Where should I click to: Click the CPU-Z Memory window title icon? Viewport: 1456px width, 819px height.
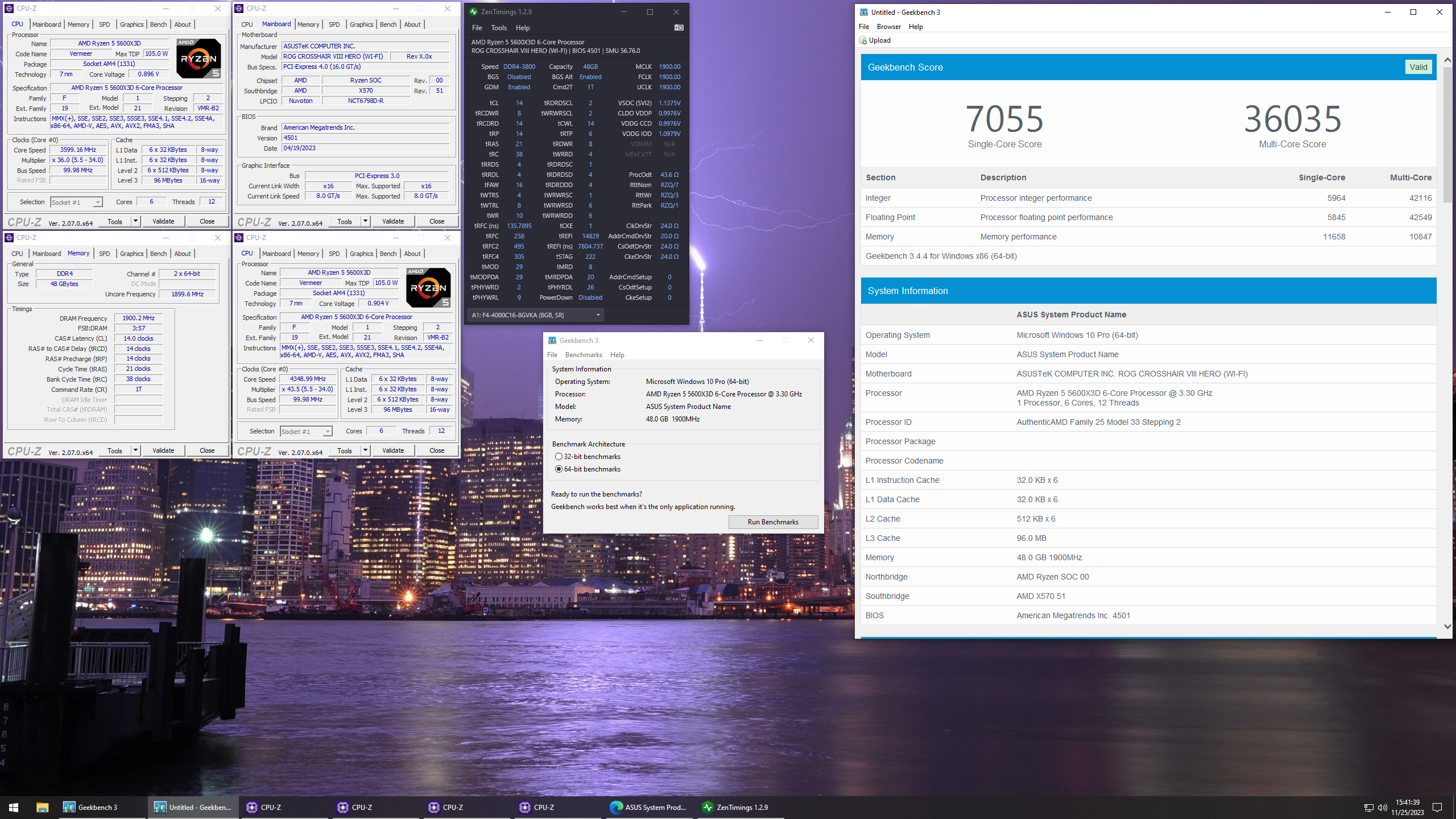(x=9, y=237)
